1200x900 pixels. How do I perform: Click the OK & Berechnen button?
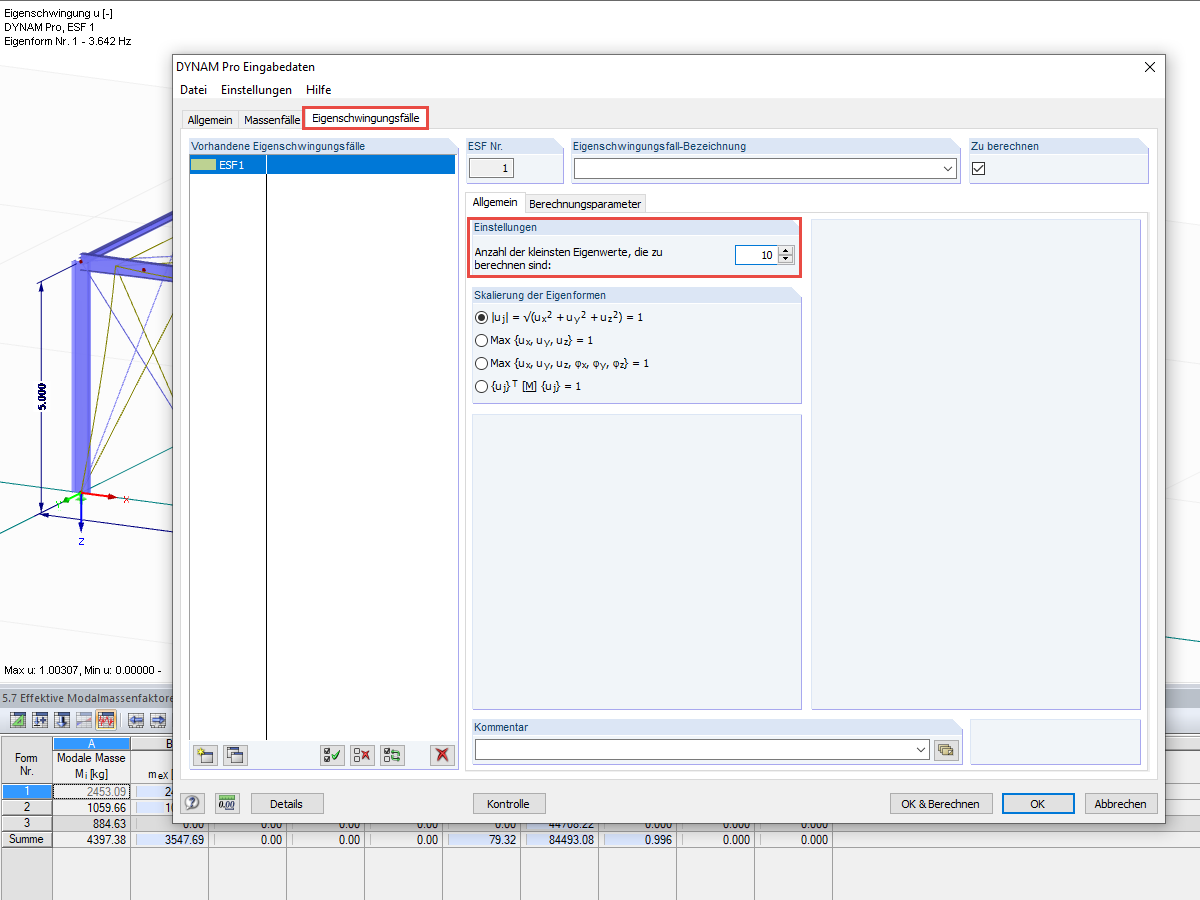[941, 803]
